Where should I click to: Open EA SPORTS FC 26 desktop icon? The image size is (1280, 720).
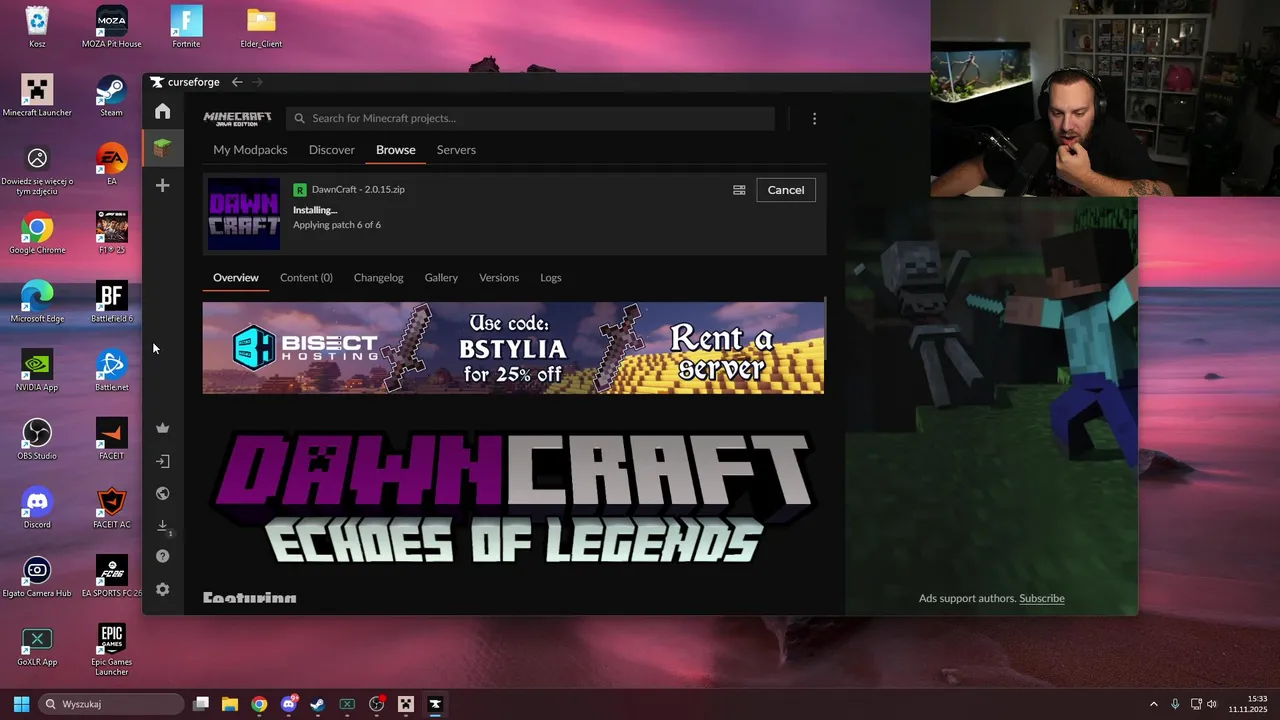[x=112, y=576]
